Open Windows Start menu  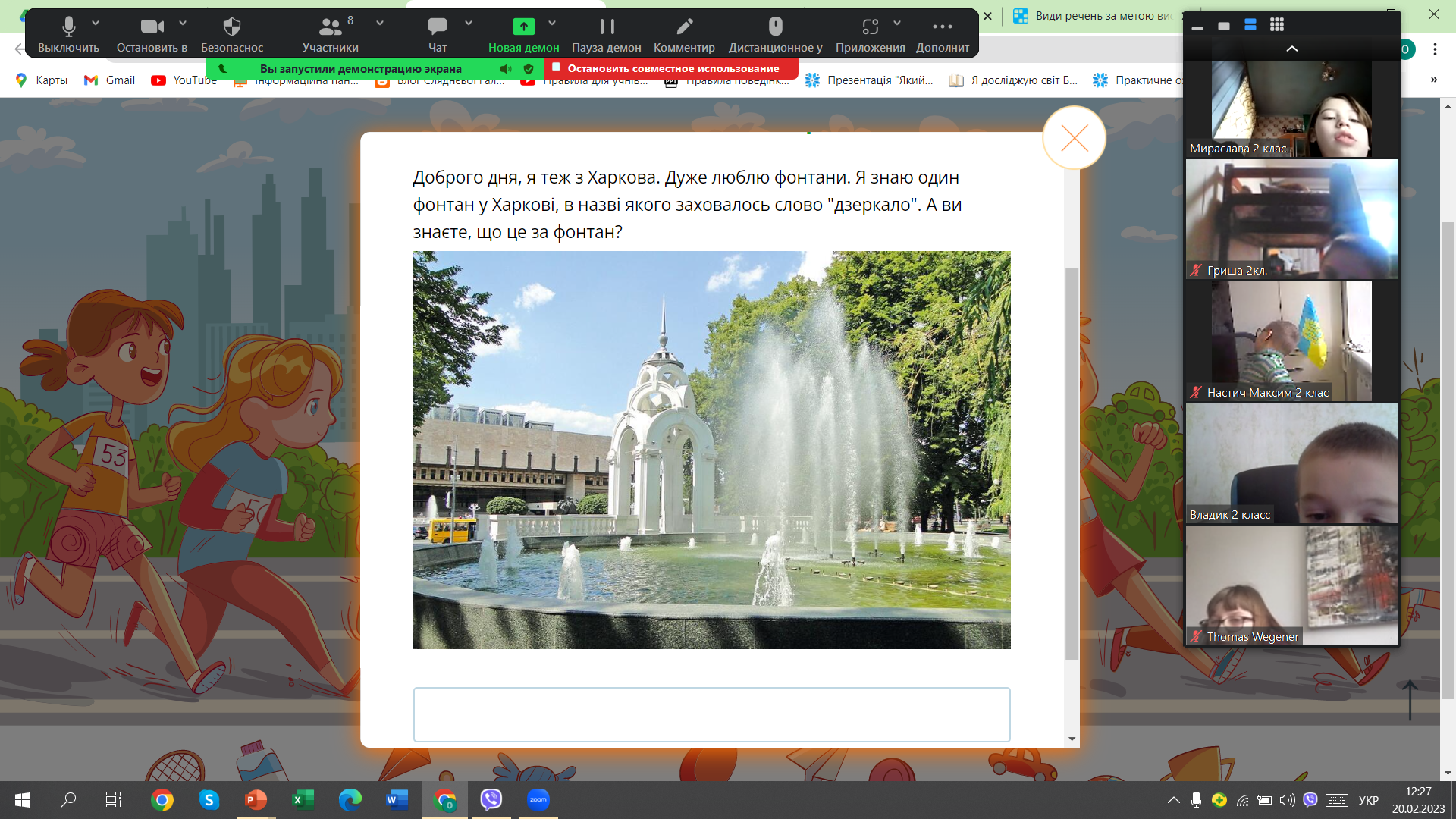[x=23, y=800]
